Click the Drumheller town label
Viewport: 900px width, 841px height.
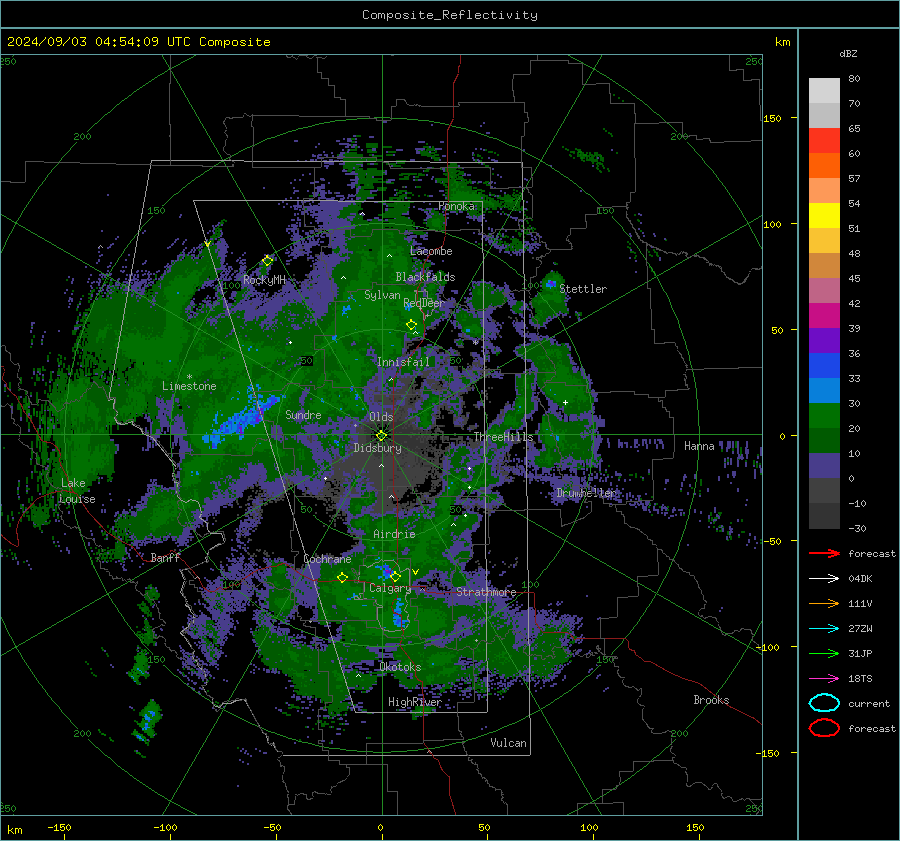click(586, 493)
